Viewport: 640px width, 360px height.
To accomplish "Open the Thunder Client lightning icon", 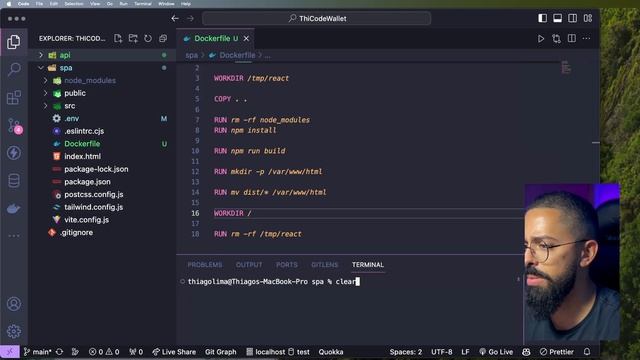I will (x=14, y=153).
